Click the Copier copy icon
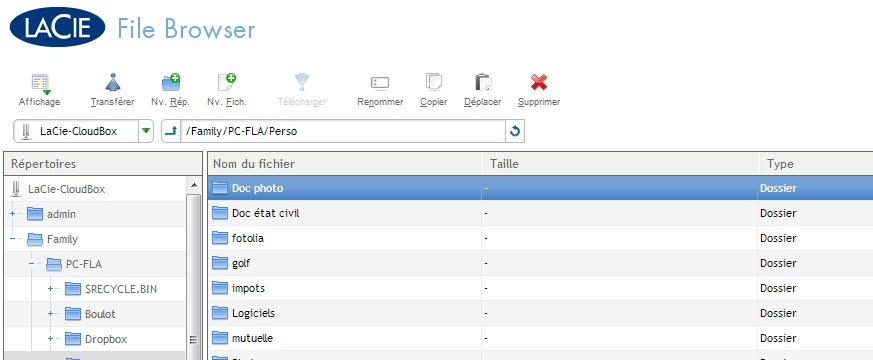Screen dimensions: 873x360 [x=434, y=82]
